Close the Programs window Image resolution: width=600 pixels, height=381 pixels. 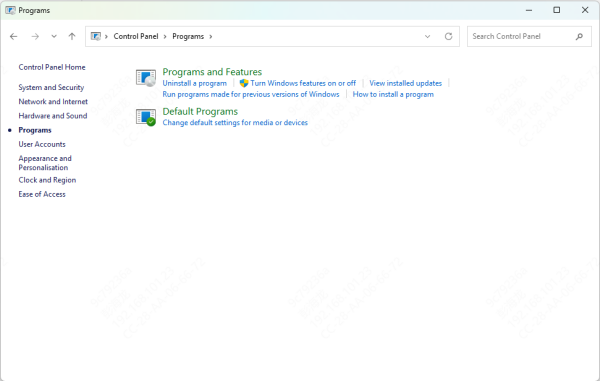pos(585,10)
